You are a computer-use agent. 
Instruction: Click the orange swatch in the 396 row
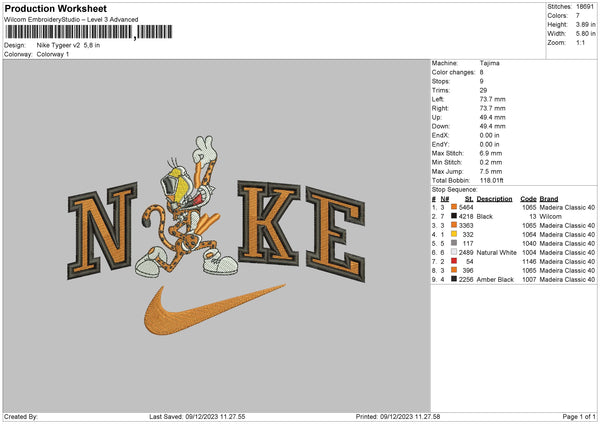click(454, 270)
